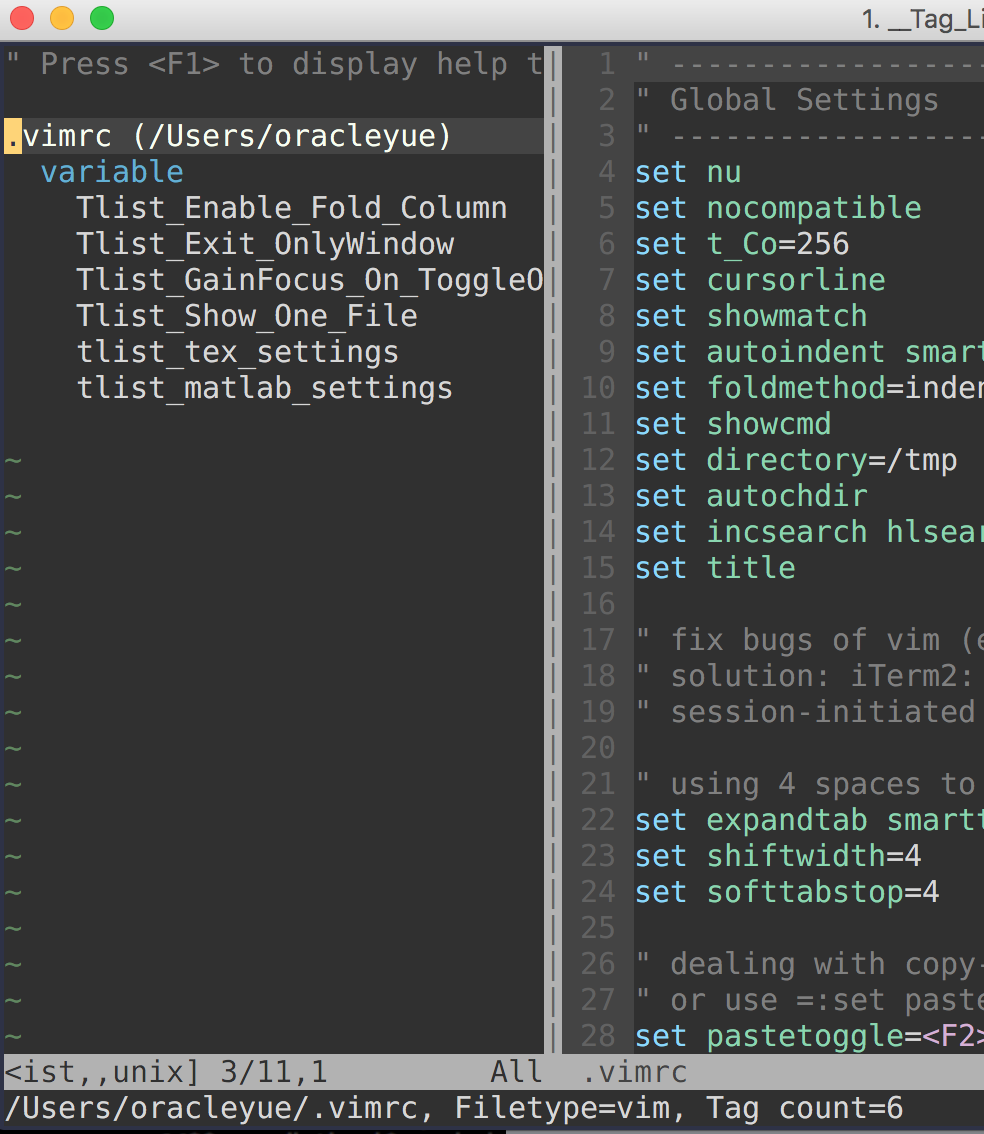Screen dimensions: 984x1134
Task: Click the 'session-initiated' comment line
Action: coord(805,712)
